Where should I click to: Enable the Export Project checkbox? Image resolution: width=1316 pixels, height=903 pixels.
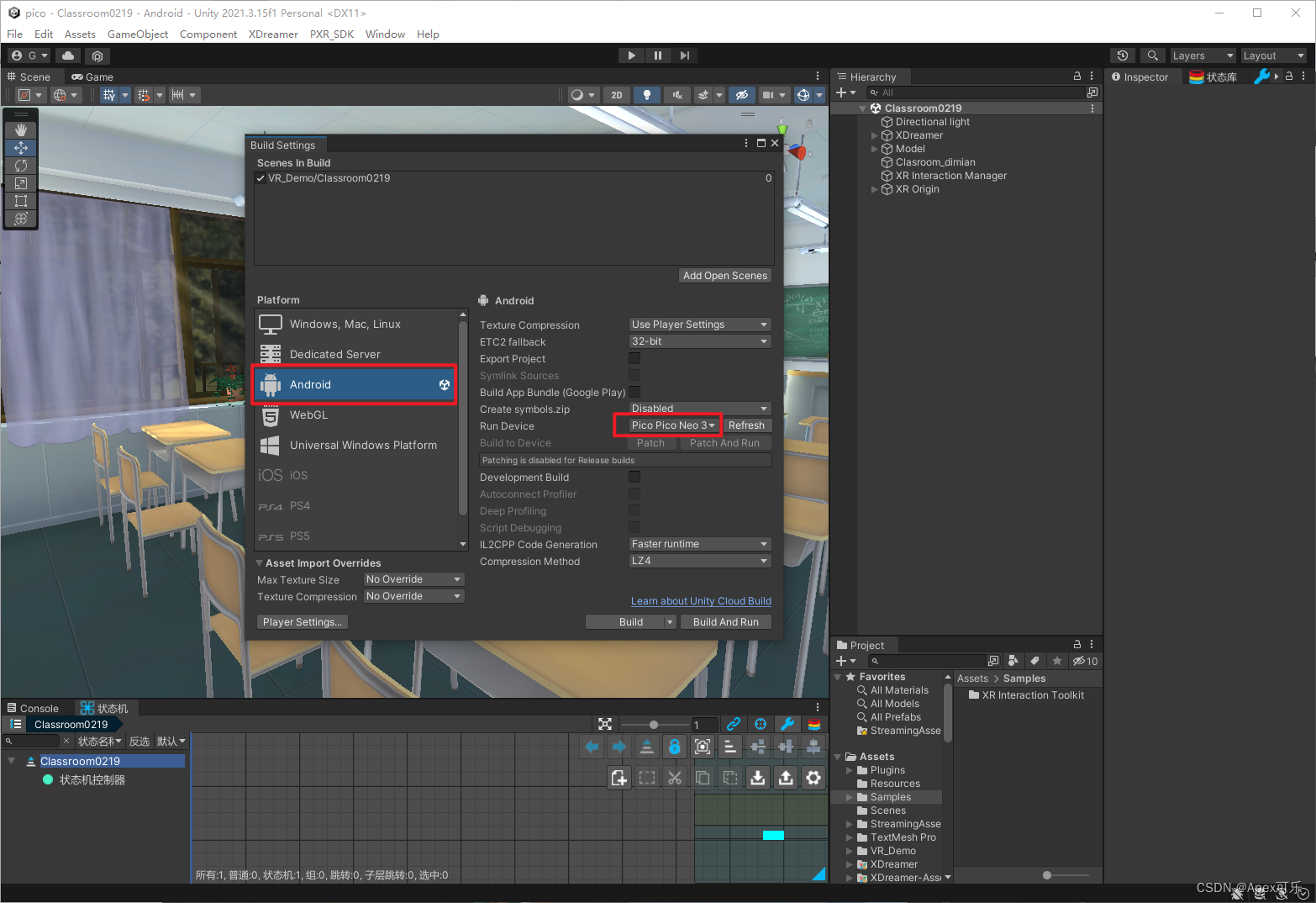coord(634,359)
